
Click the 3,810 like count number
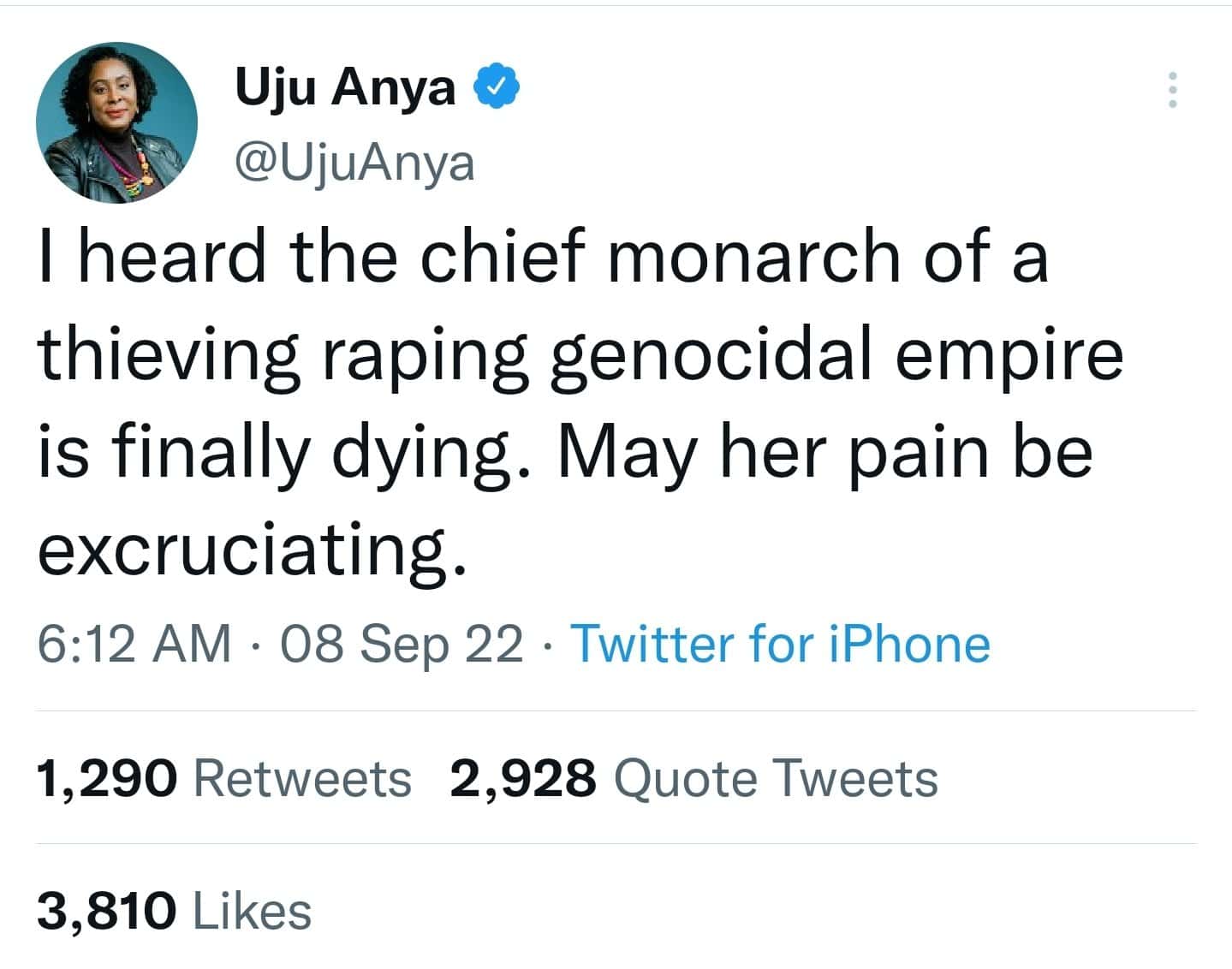[108, 910]
